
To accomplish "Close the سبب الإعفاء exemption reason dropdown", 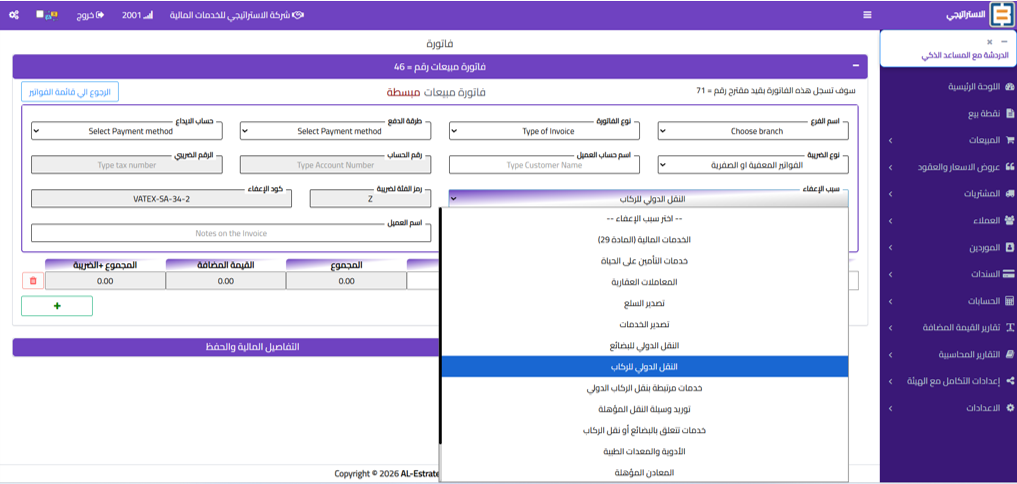I will (649, 199).
